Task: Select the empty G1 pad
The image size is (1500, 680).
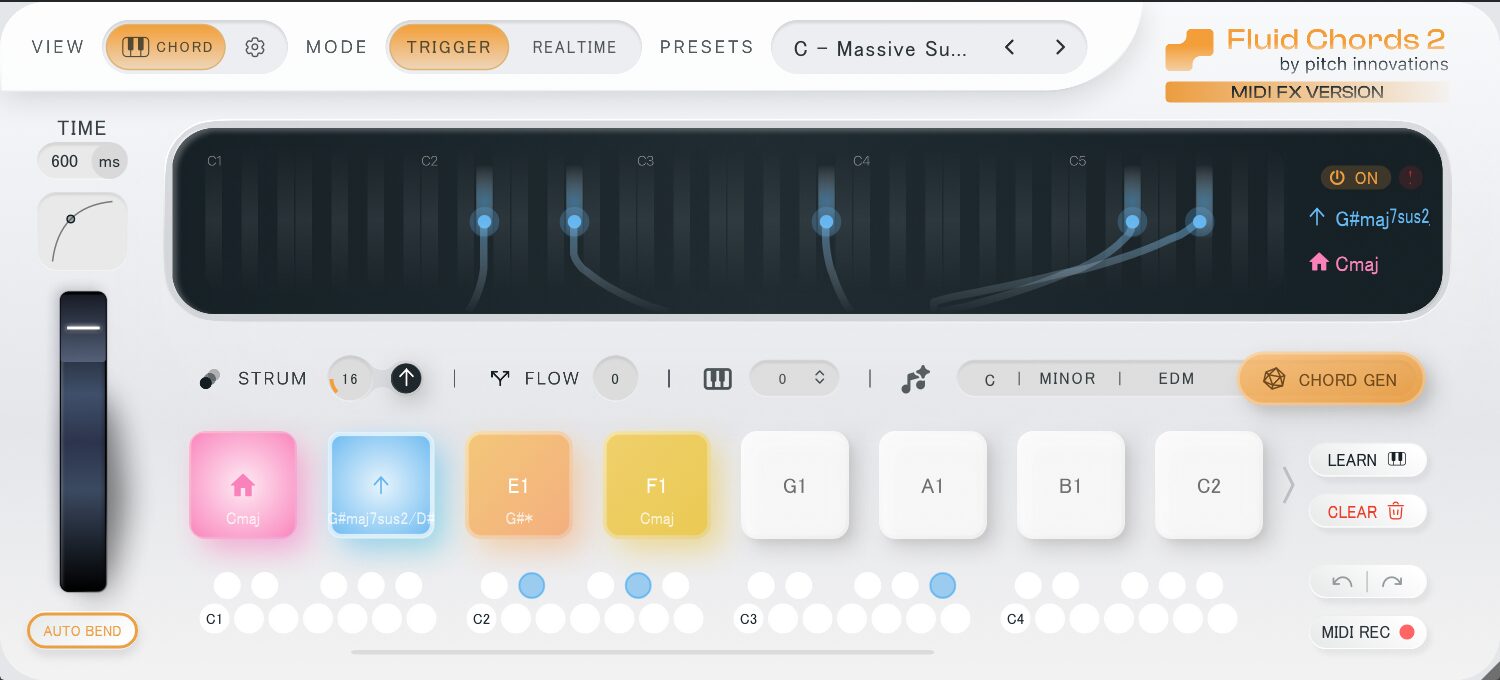Action: click(794, 485)
